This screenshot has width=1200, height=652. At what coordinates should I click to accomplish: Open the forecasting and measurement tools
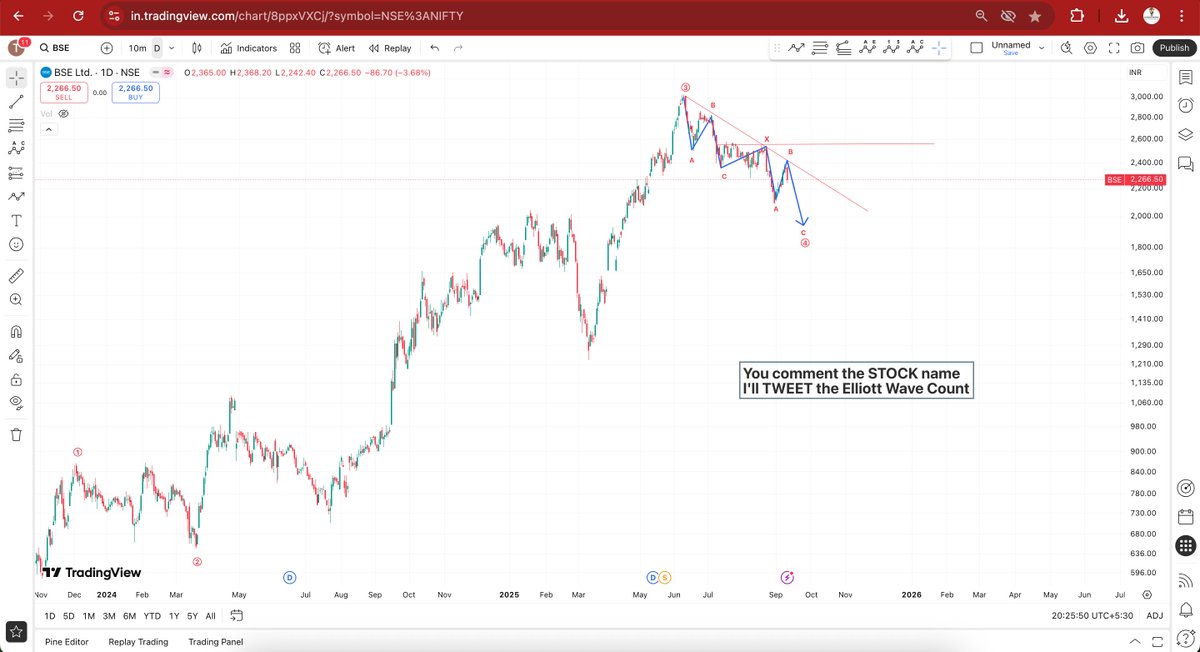16,173
